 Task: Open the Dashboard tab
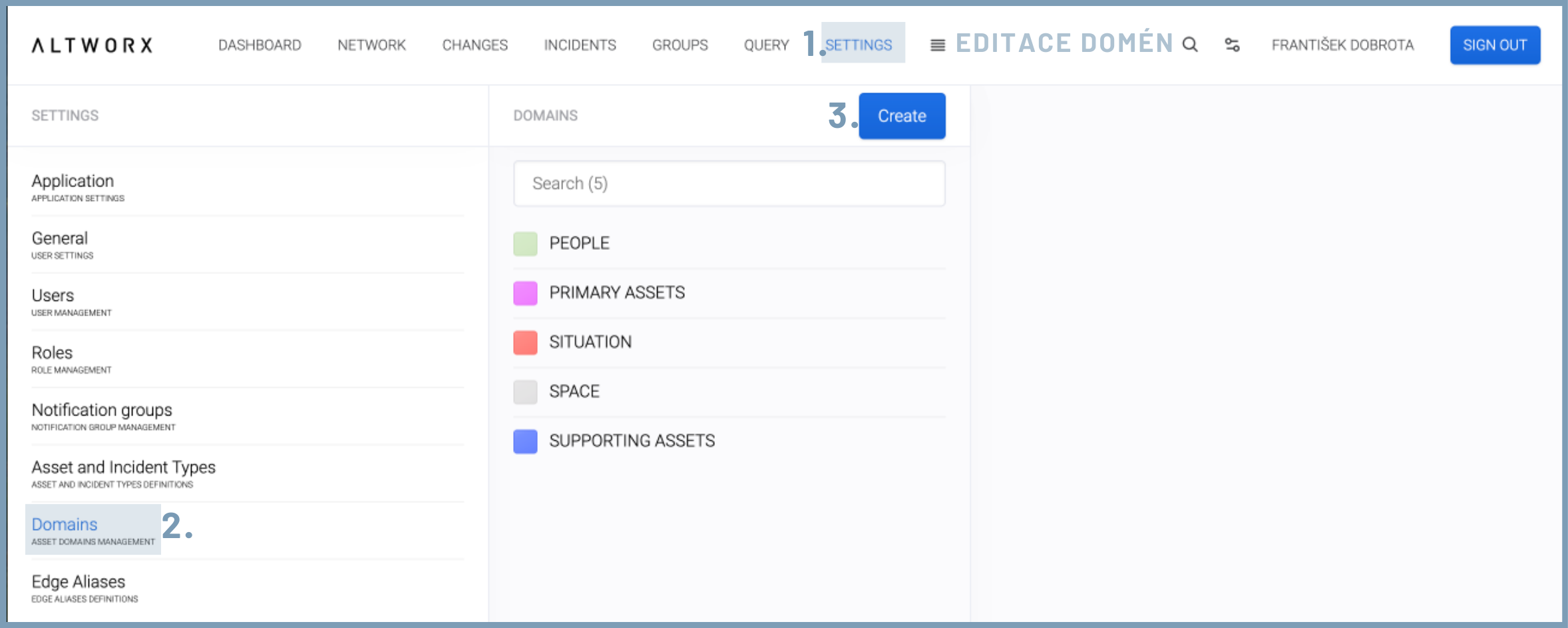(260, 45)
